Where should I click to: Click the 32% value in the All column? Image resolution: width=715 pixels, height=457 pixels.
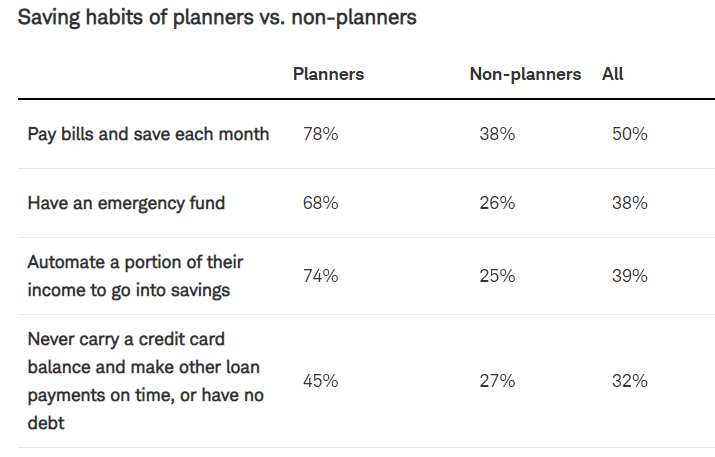630,381
